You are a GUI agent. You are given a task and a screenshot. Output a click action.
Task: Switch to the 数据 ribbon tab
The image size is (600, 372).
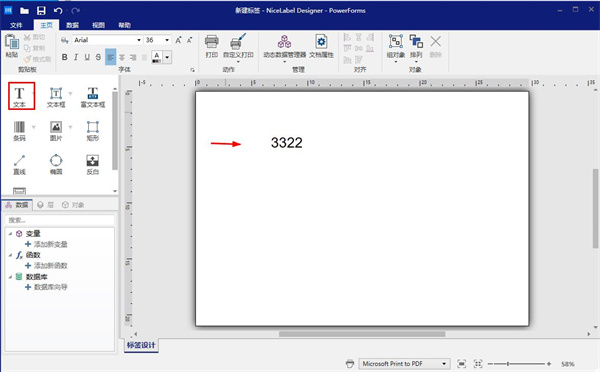click(72, 25)
